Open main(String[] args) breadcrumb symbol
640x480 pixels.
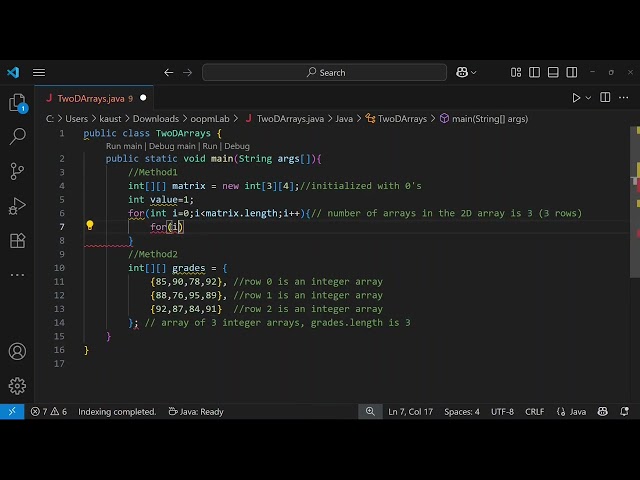click(x=484, y=119)
